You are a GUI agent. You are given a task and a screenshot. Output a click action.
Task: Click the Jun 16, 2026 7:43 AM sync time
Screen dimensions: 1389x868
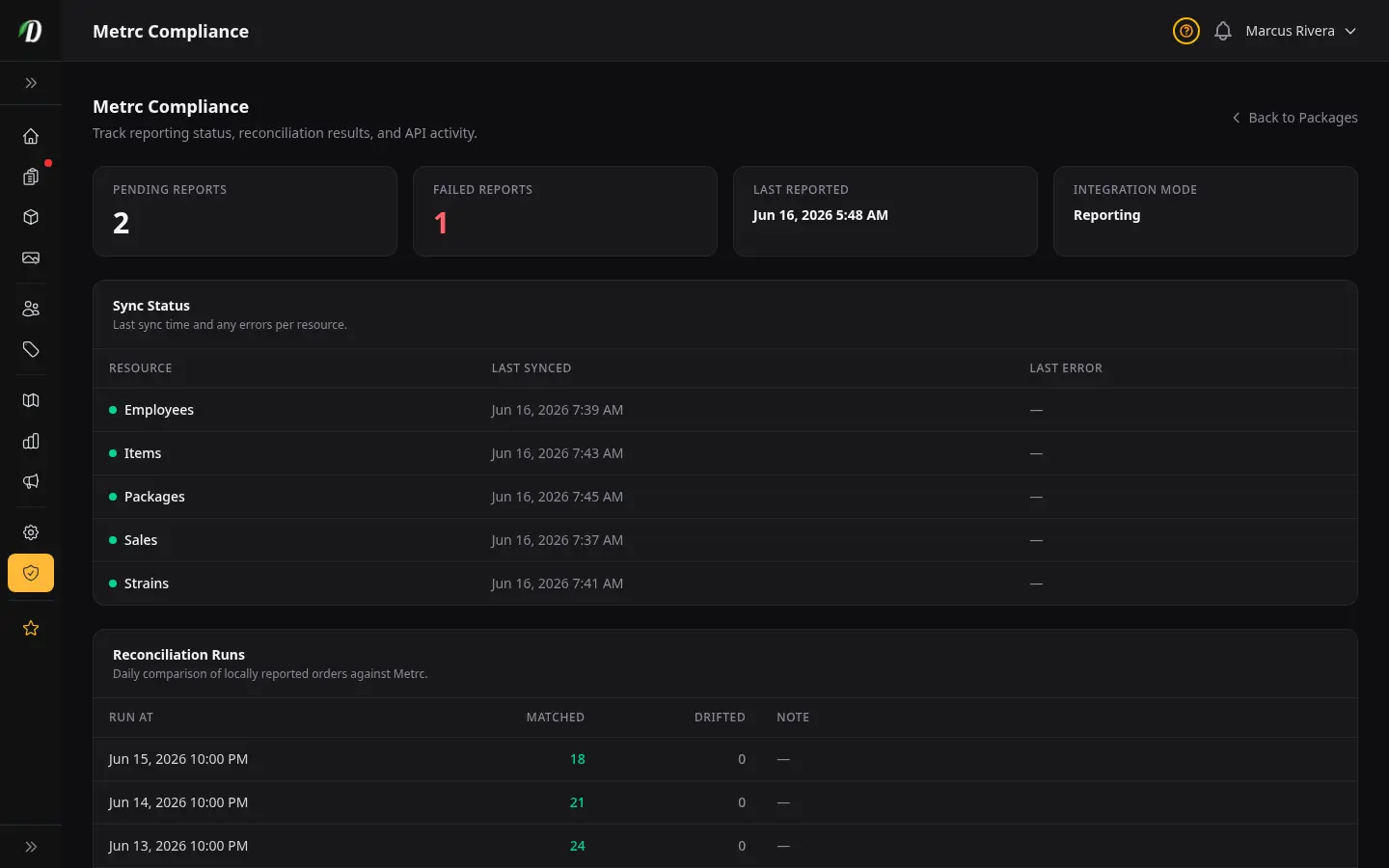pos(557,453)
